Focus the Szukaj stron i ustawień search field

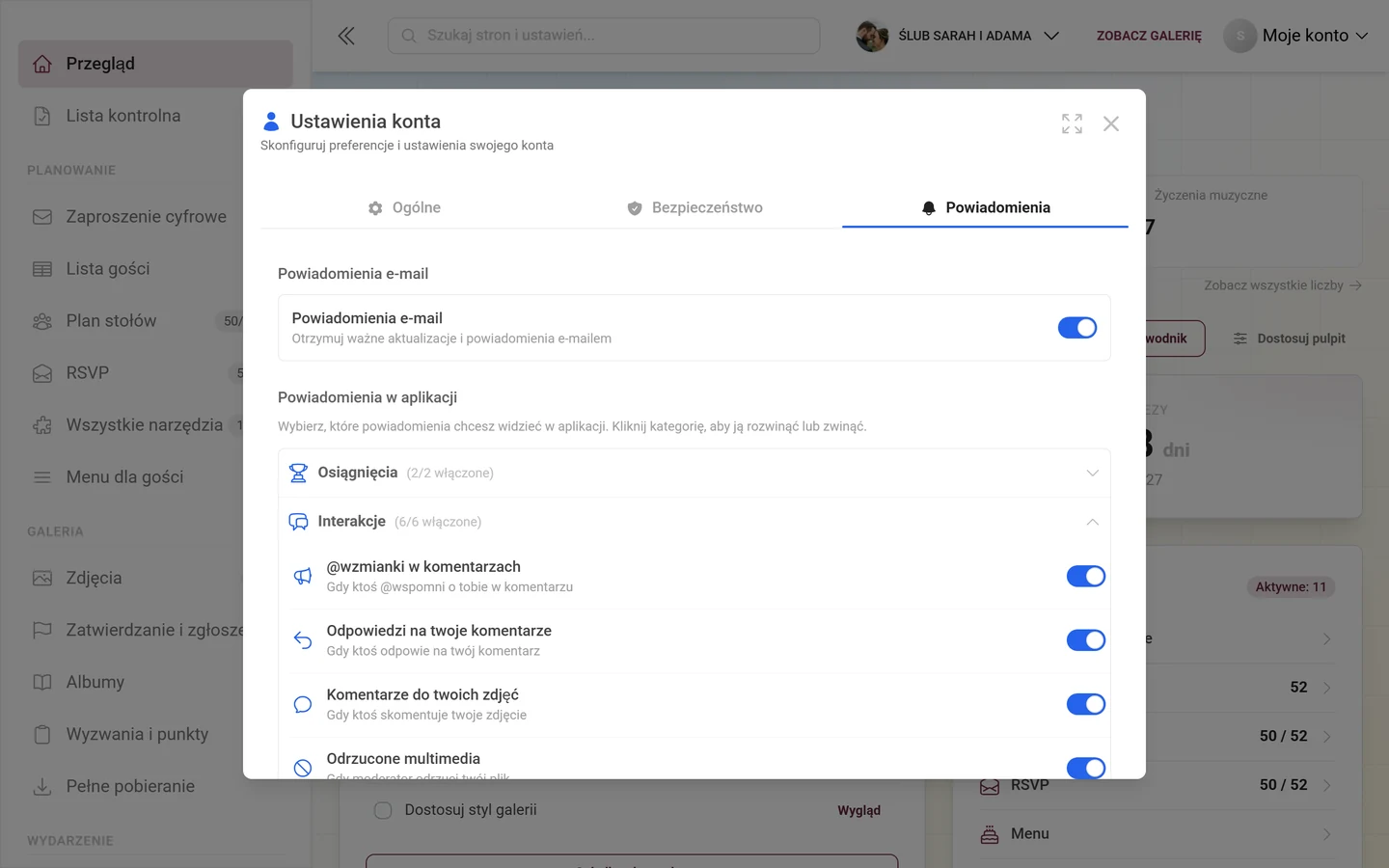[604, 36]
